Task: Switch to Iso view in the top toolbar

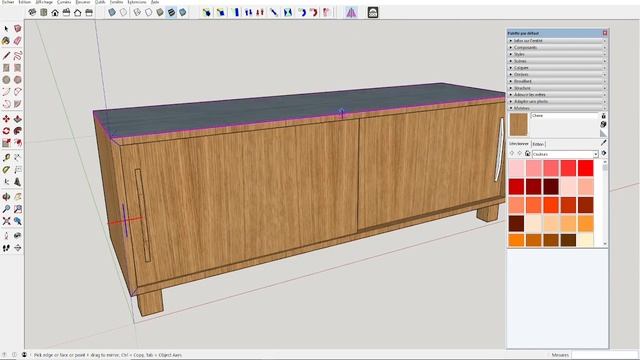Action: pos(32,12)
